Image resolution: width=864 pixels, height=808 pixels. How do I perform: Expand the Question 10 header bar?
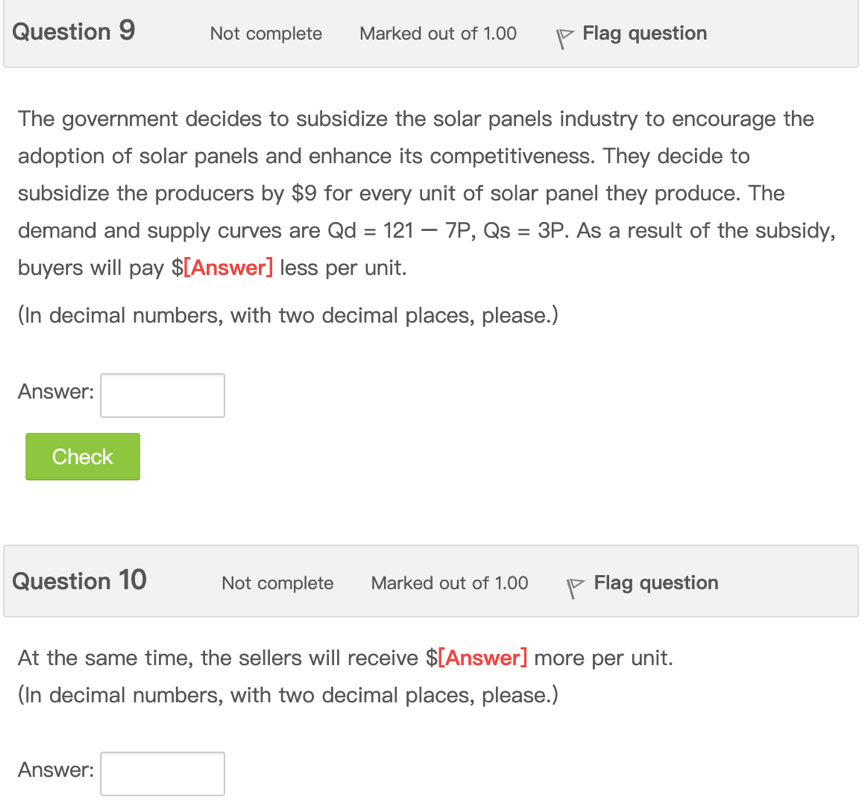pos(430,582)
